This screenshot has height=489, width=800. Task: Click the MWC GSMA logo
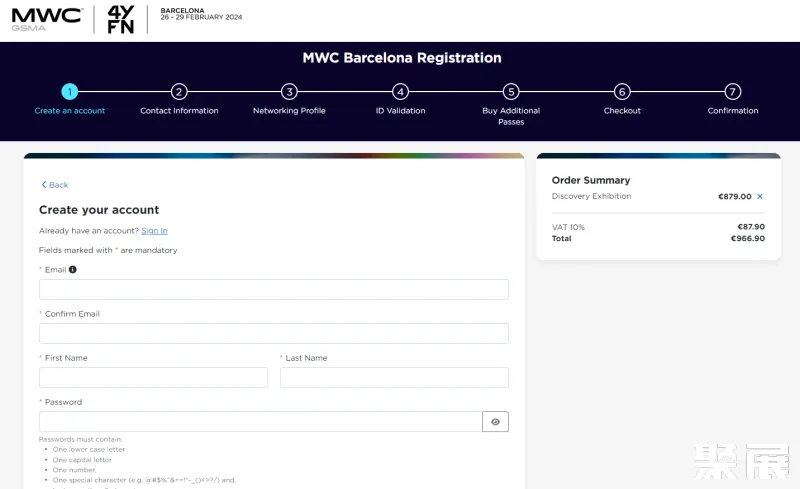[46, 18]
